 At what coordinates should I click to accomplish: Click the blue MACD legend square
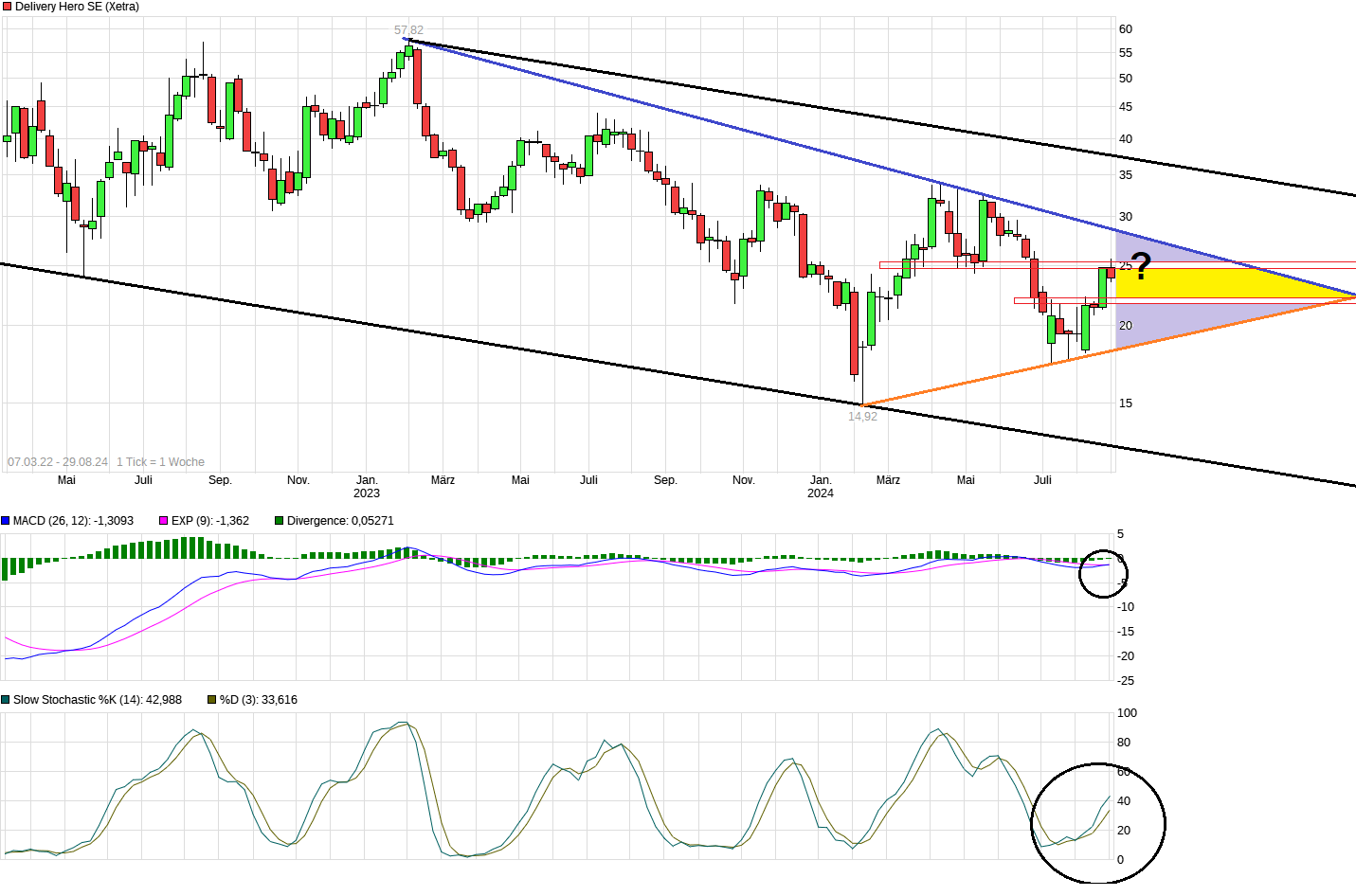coord(6,521)
